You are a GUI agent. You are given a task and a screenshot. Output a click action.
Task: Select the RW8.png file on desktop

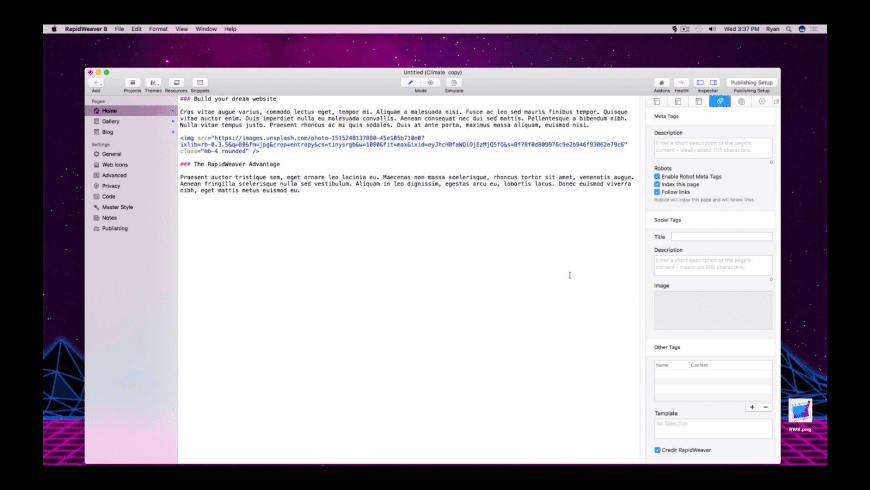pos(800,416)
